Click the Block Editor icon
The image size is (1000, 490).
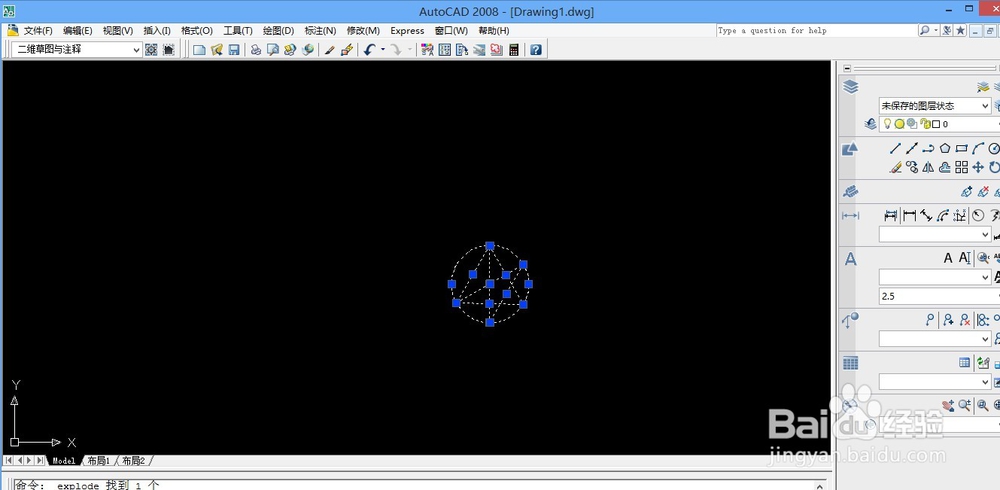(347, 50)
